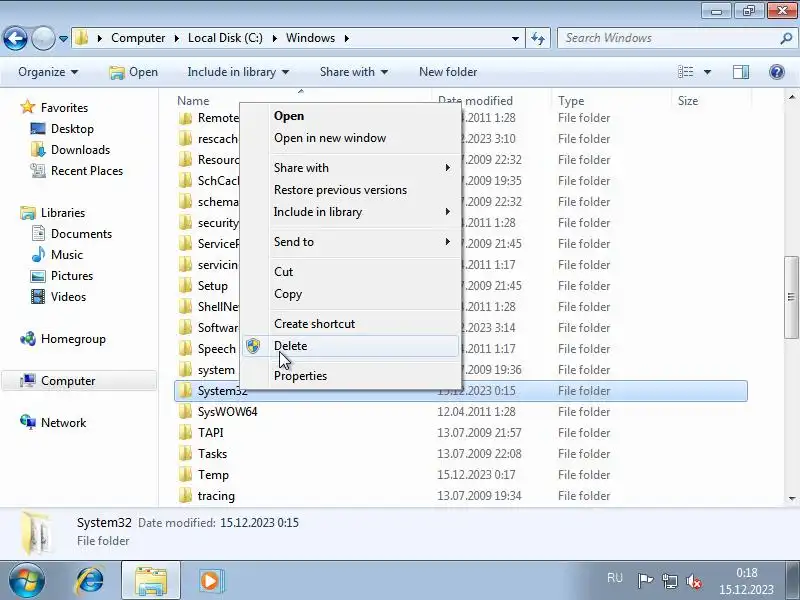Click the New folder button

coord(448,72)
